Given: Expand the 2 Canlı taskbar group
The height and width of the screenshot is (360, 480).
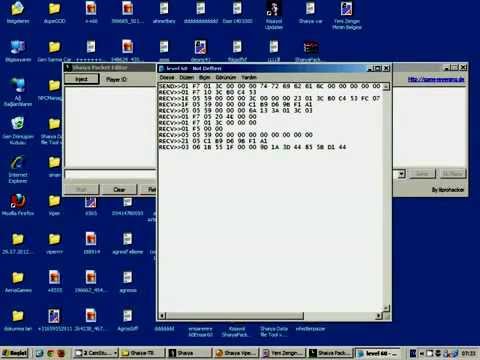Looking at the screenshot, I should (x=95, y=353).
